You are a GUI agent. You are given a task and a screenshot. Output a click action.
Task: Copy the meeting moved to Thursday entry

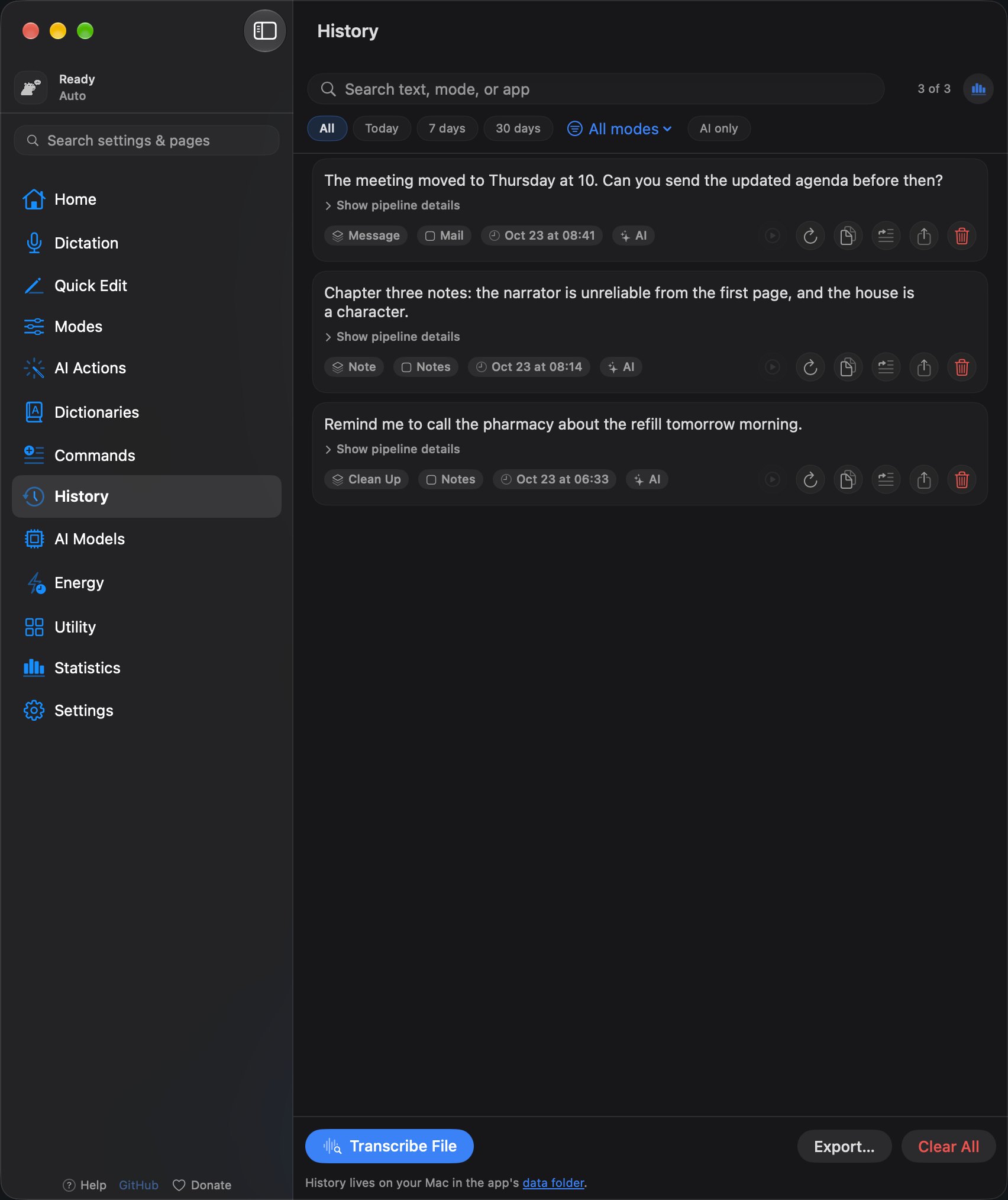pyautogui.click(x=848, y=236)
